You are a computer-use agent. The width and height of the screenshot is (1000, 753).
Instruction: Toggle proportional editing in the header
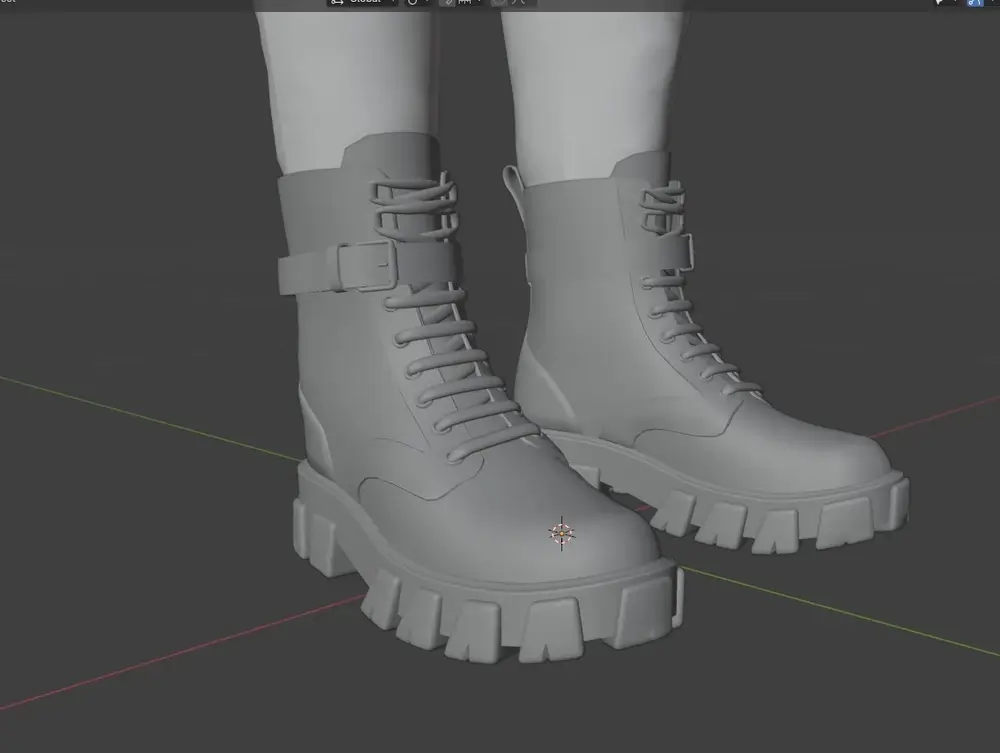pyautogui.click(x=500, y=3)
